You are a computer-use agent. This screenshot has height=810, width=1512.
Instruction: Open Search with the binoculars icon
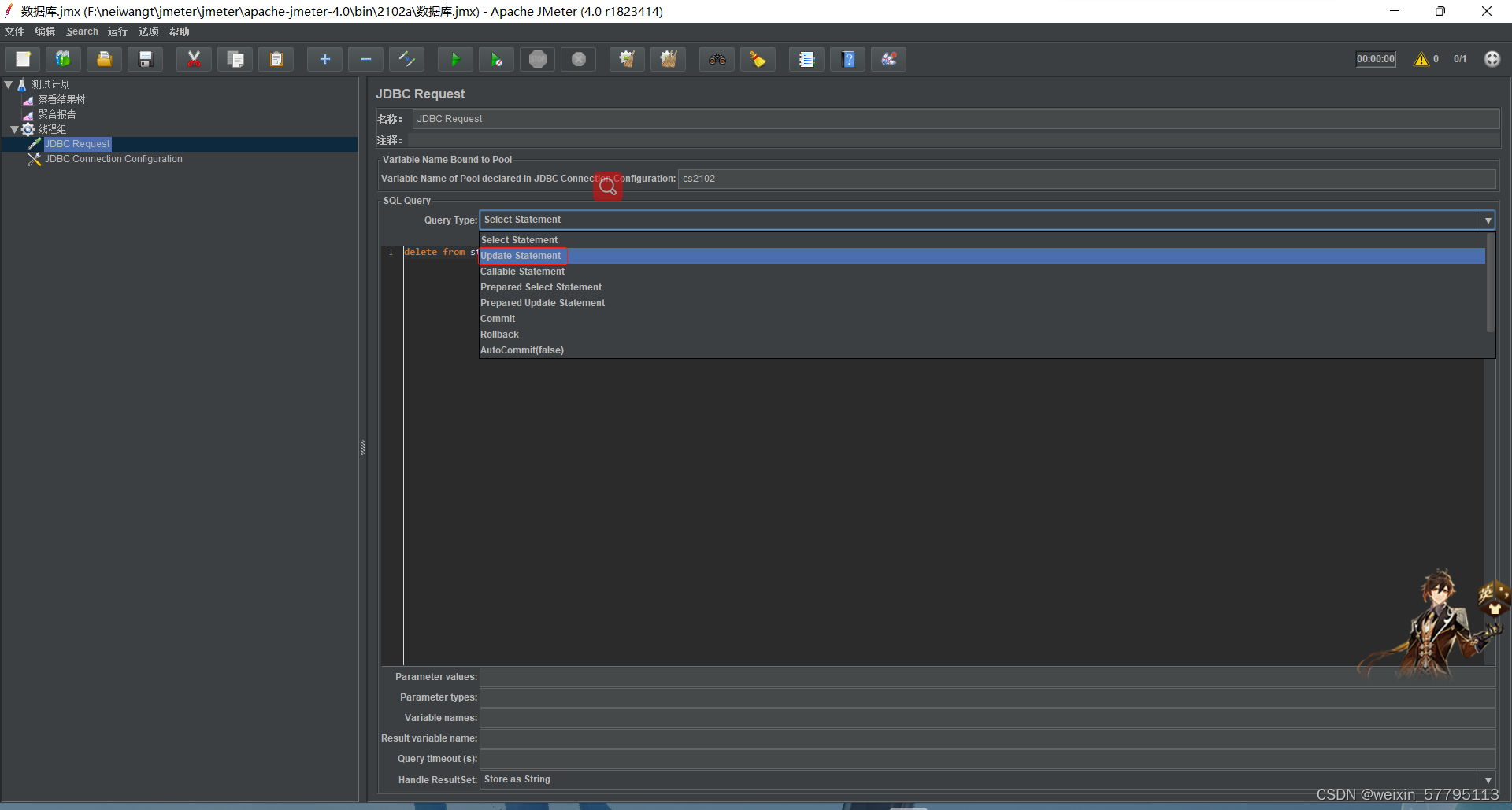click(x=717, y=59)
